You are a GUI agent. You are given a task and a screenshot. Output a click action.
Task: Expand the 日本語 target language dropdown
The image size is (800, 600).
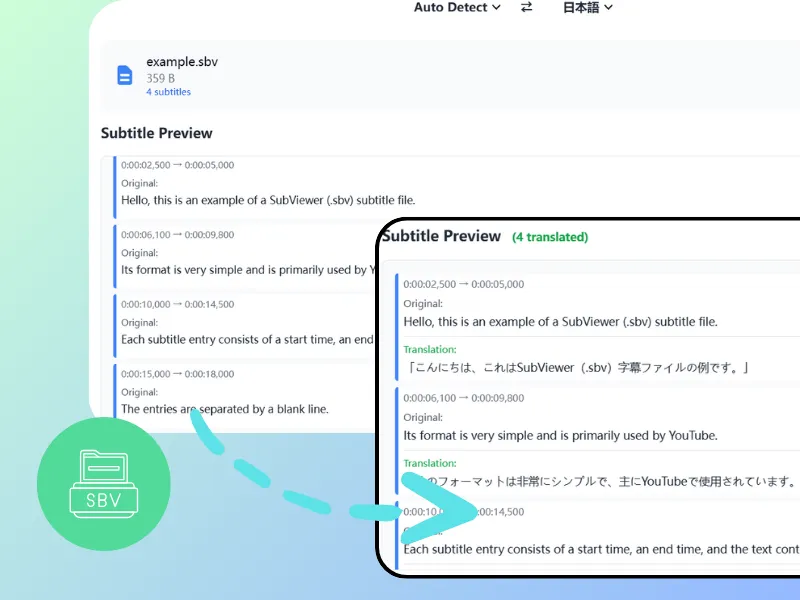[588, 8]
